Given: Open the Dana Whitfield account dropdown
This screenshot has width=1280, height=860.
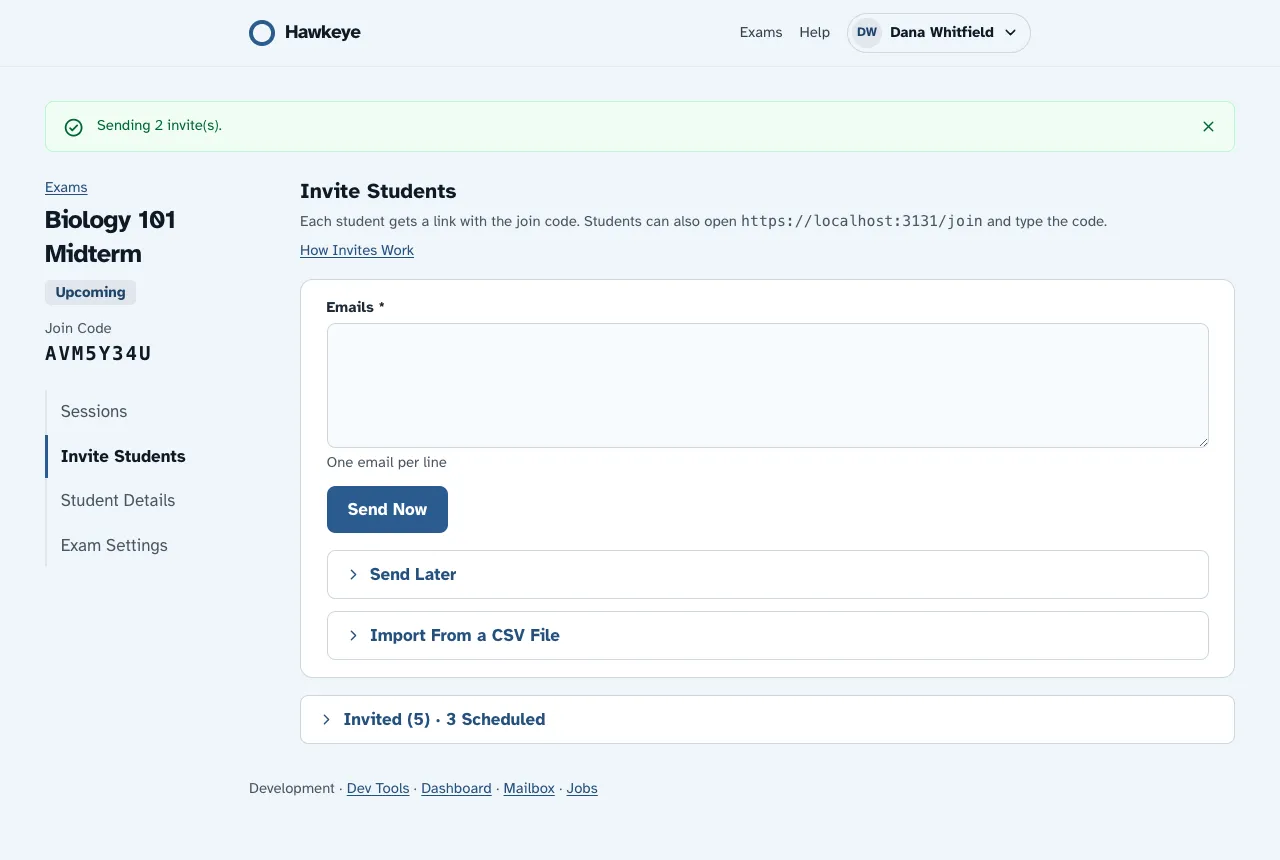Looking at the screenshot, I should pyautogui.click(x=938, y=33).
